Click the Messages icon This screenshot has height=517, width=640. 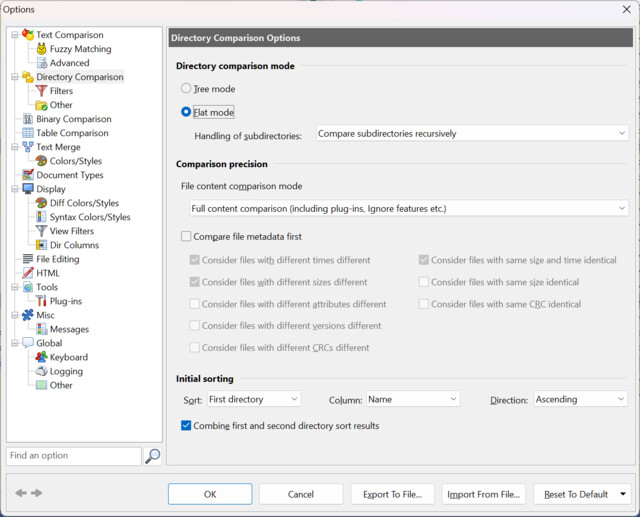point(41,329)
